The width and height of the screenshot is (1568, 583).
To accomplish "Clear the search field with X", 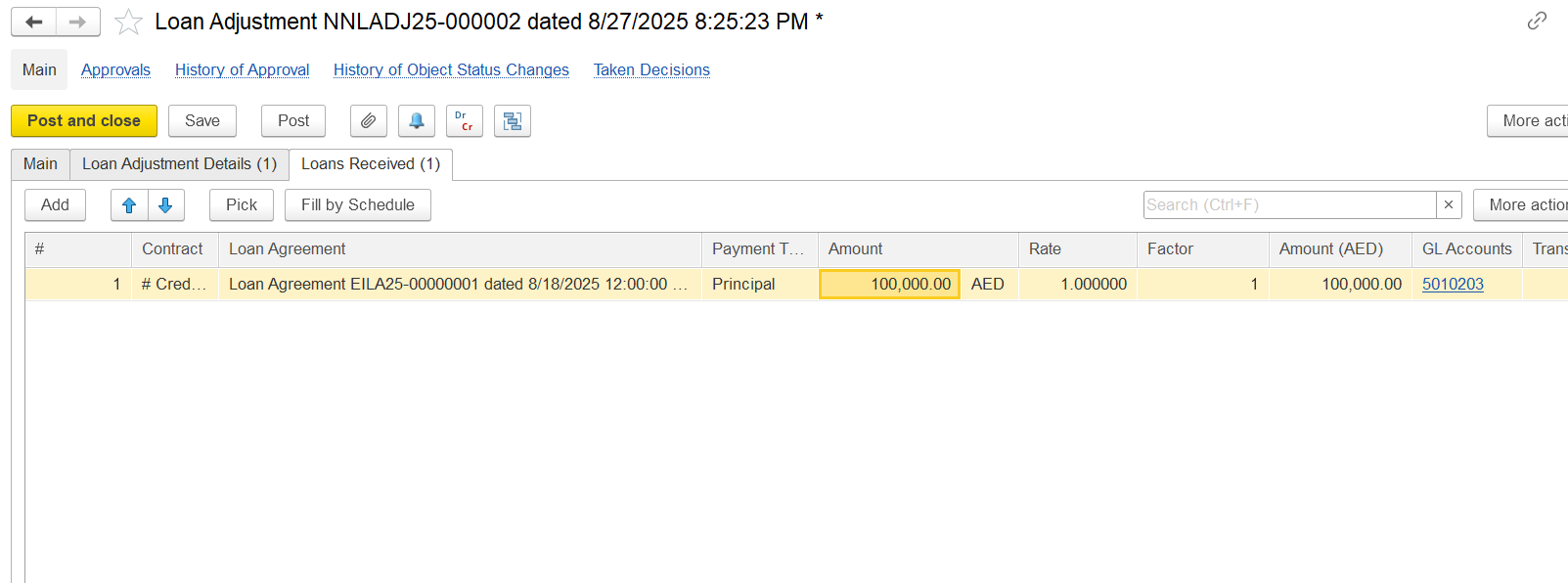I will [1449, 204].
